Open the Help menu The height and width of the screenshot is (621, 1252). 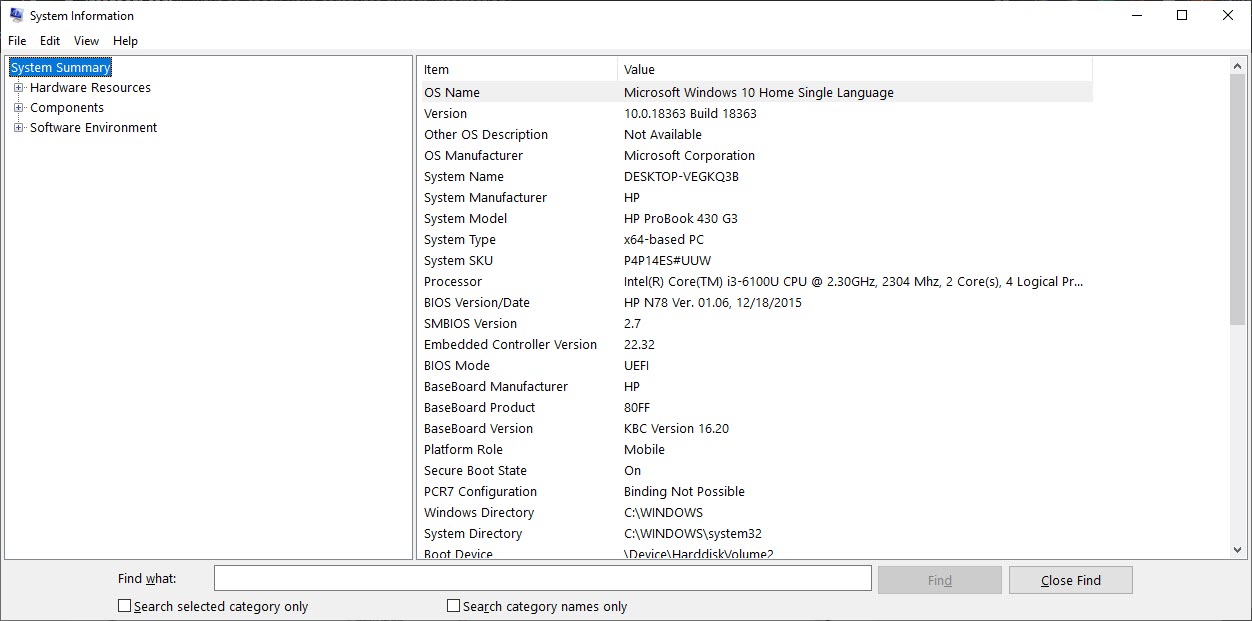[125, 41]
